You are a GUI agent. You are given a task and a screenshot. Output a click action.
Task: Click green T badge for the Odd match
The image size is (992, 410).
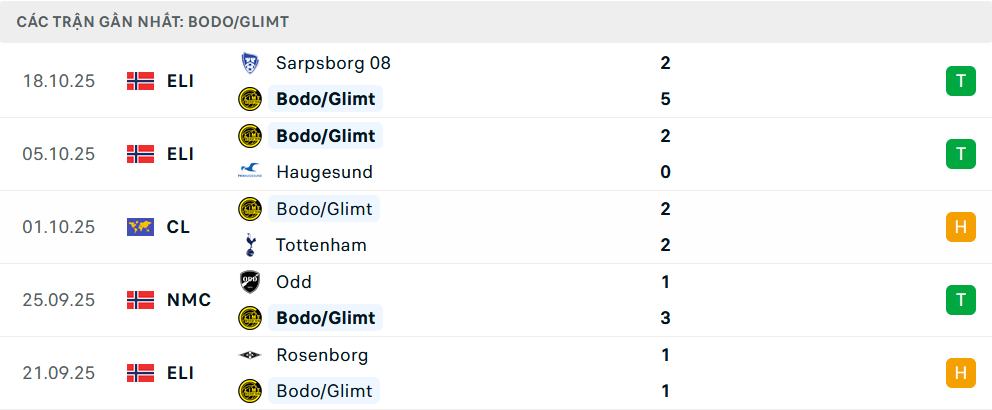pyautogui.click(x=960, y=300)
